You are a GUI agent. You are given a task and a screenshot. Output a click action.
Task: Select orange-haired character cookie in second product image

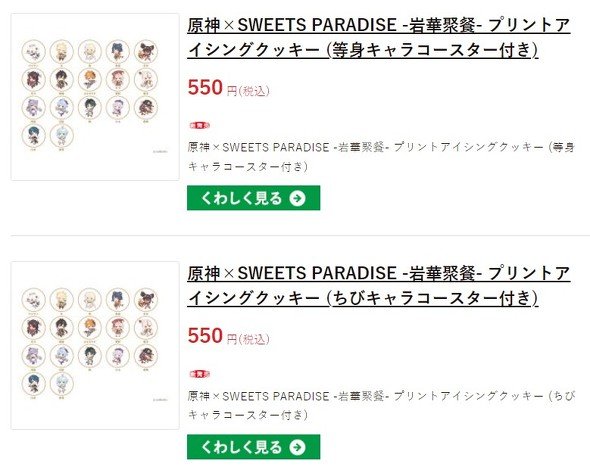(x=90, y=328)
